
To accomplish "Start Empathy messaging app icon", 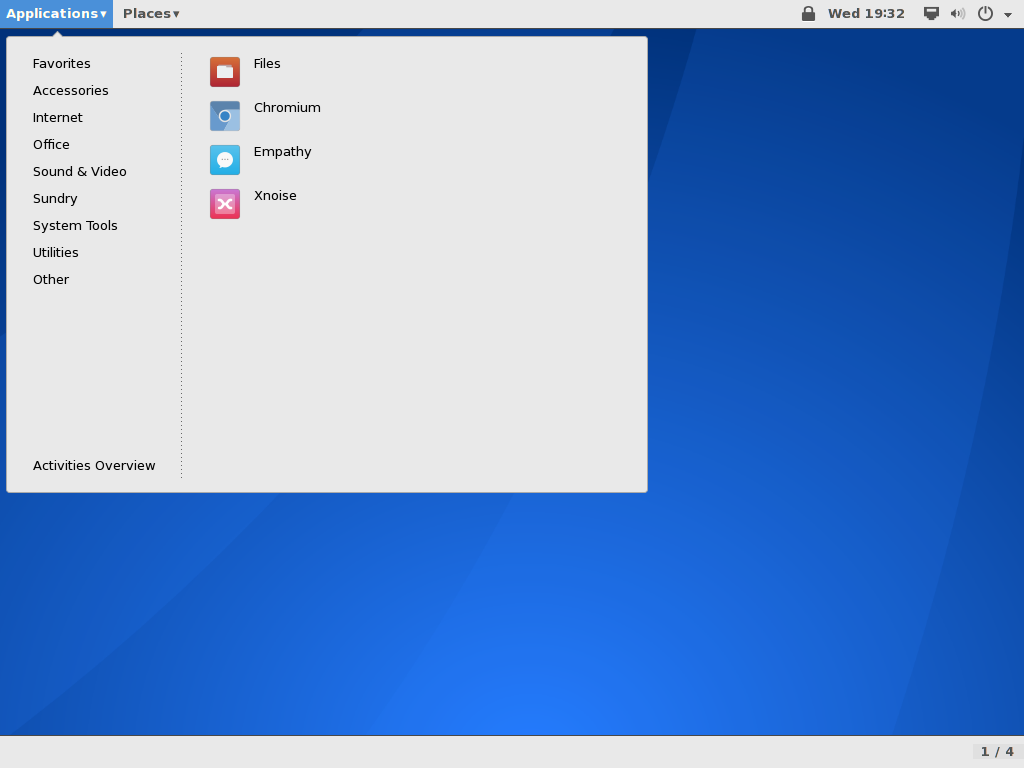I will pyautogui.click(x=225, y=160).
